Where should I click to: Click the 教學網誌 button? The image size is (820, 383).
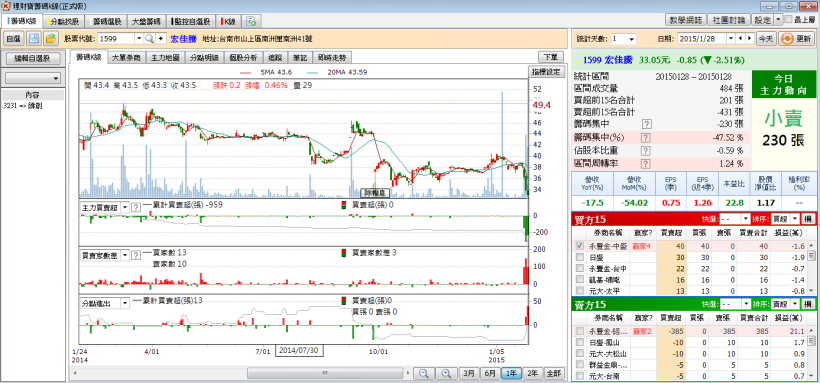pos(685,20)
